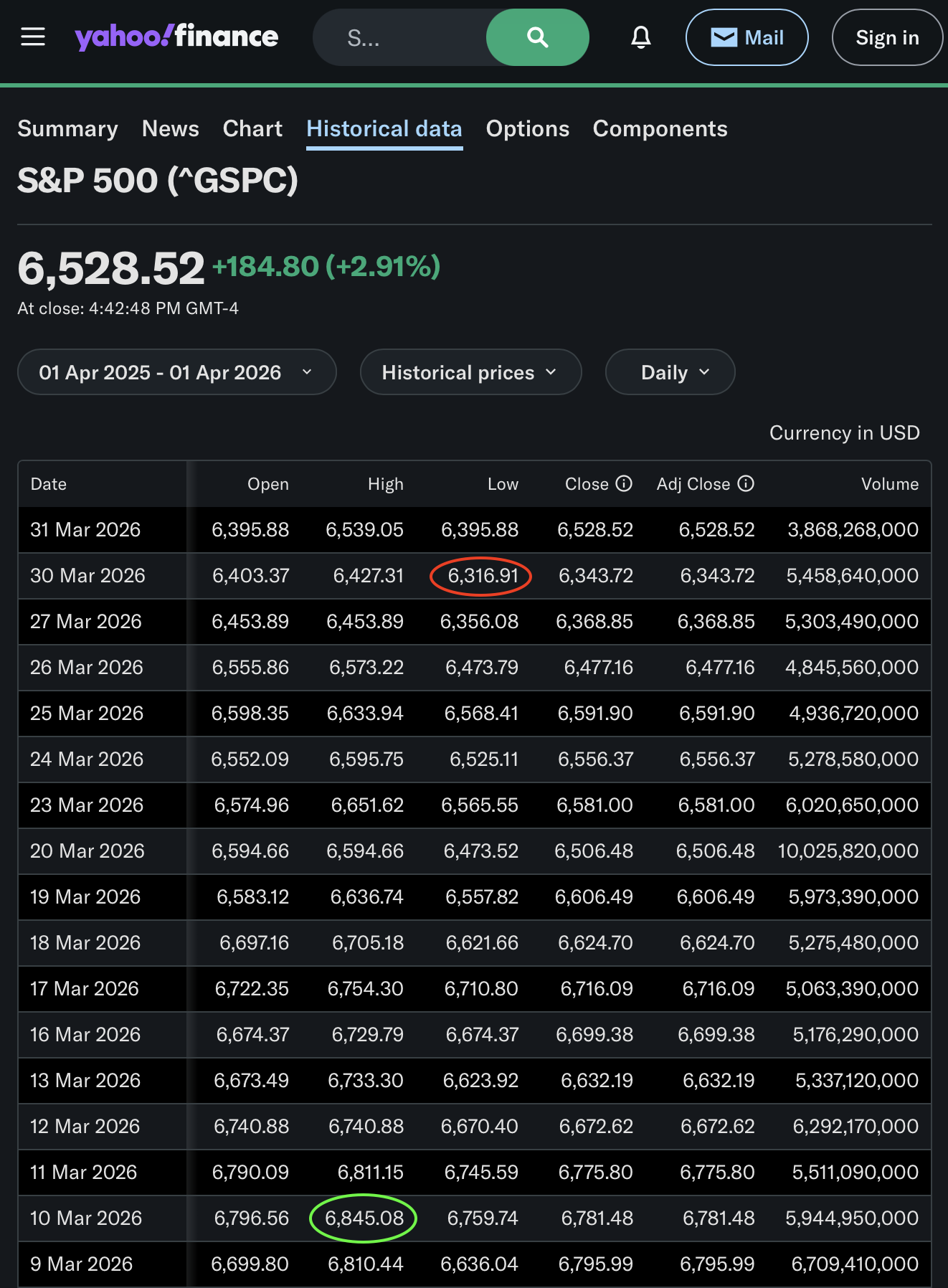Screen dimensions: 948x1288
Task: Click the Sign in button
Action: point(886,37)
